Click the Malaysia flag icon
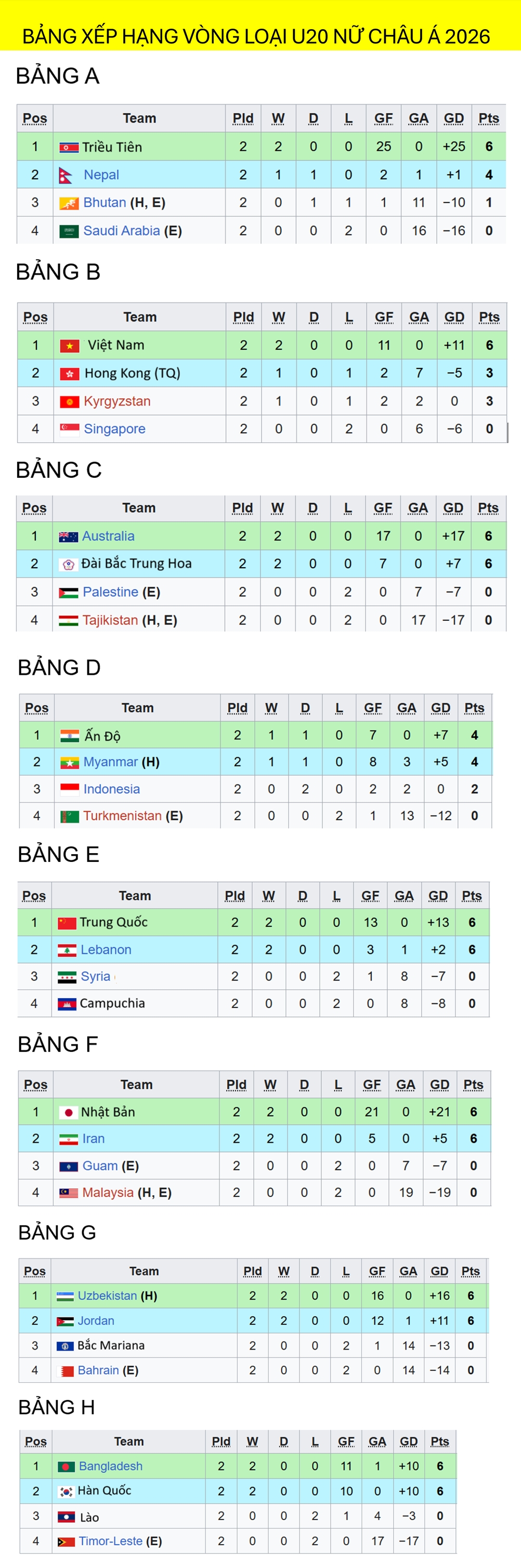Image resolution: width=521 pixels, height=1568 pixels. pos(68,1193)
